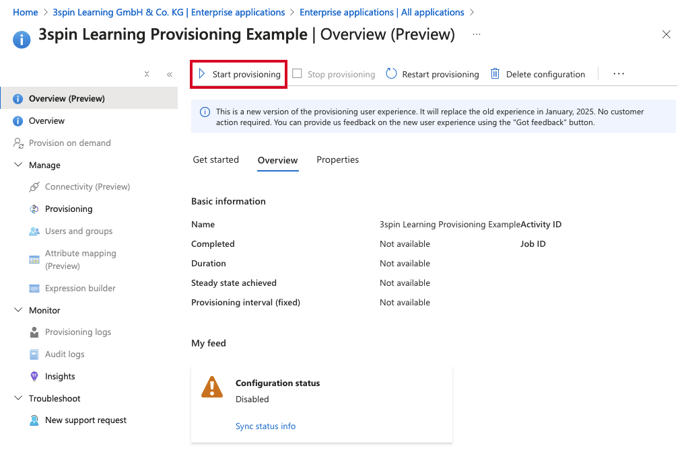The image size is (688, 454).
Task: Open Overview (Preview) in the sidebar
Action: pos(89,98)
